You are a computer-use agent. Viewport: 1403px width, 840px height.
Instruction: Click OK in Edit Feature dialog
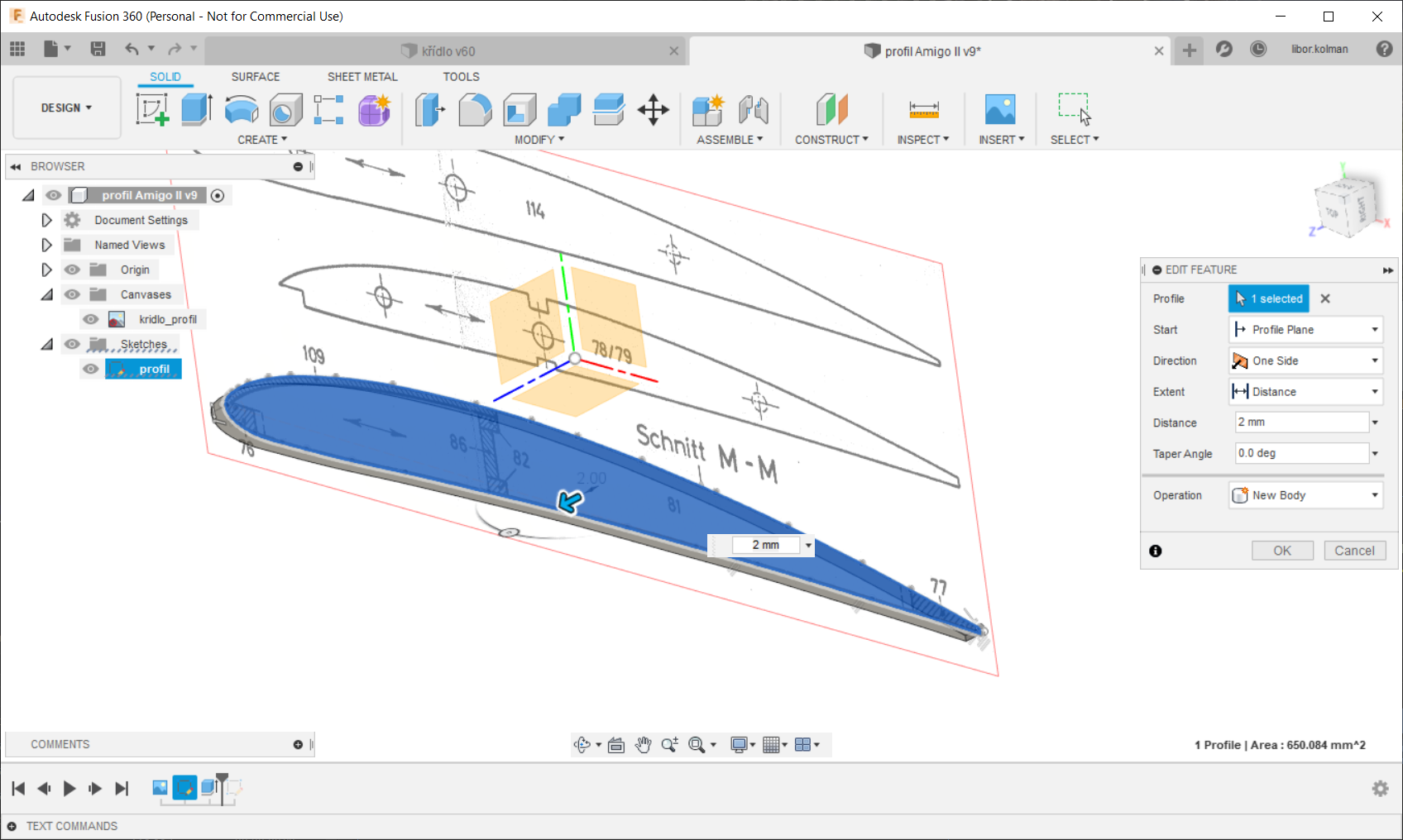1281,551
